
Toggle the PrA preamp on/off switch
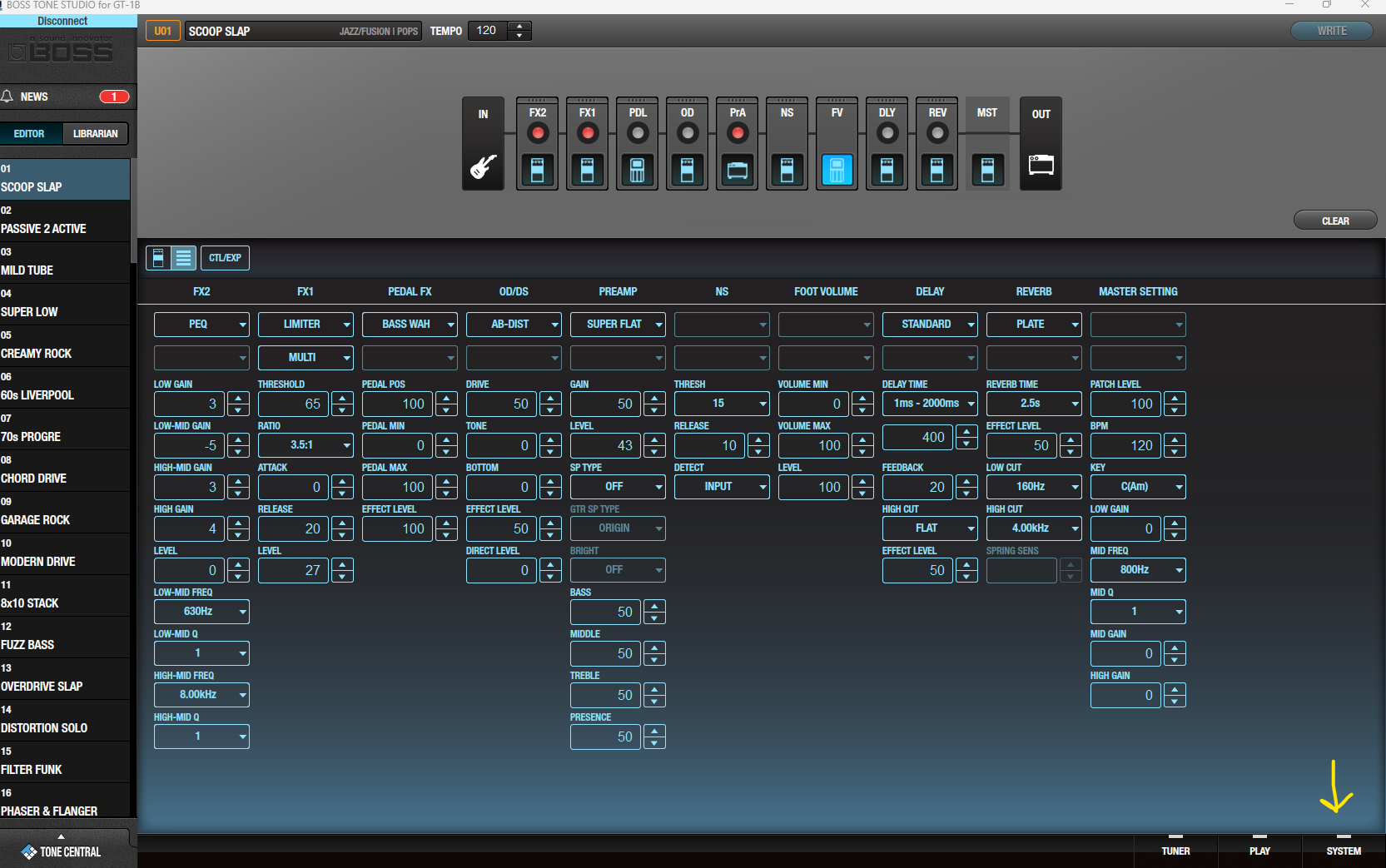(x=738, y=133)
